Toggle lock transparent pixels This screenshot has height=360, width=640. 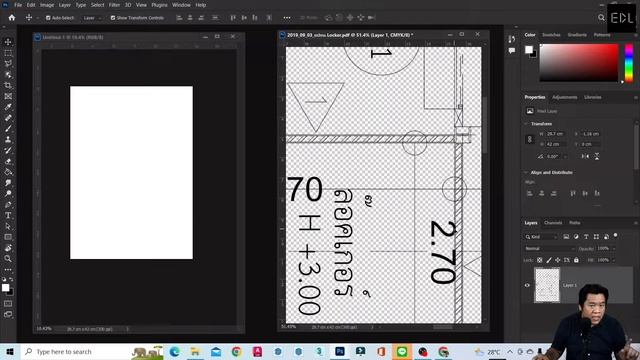[x=540, y=260]
